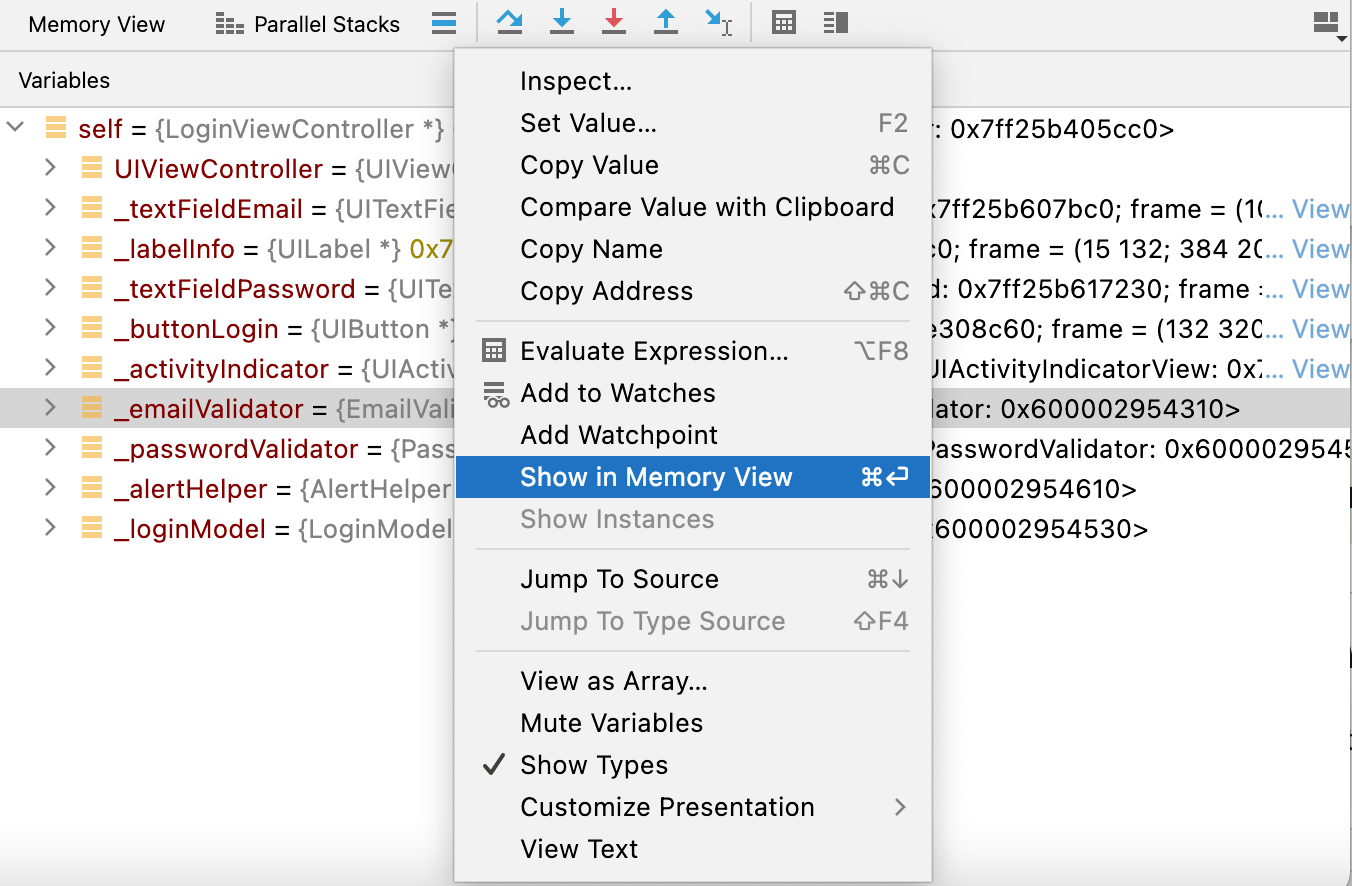Choose Jump To Source
This screenshot has height=886, width=1352.
pyautogui.click(x=693, y=579)
